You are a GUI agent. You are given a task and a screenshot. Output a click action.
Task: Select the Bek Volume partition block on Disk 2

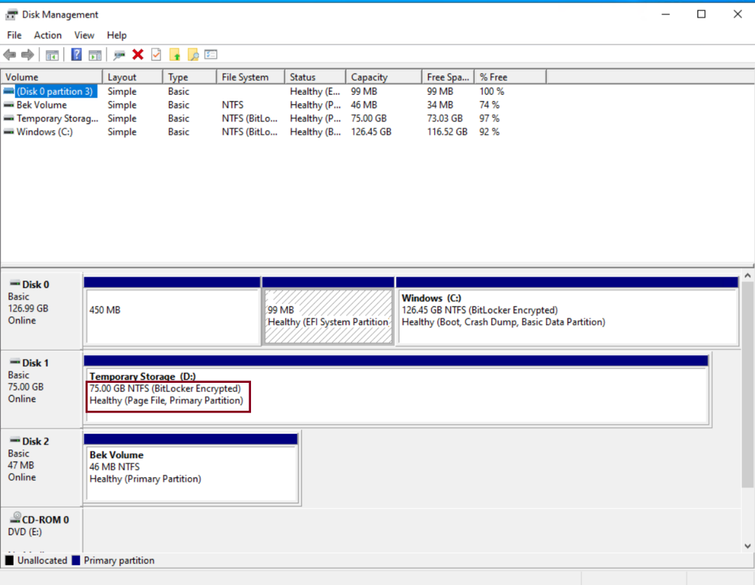pos(191,468)
